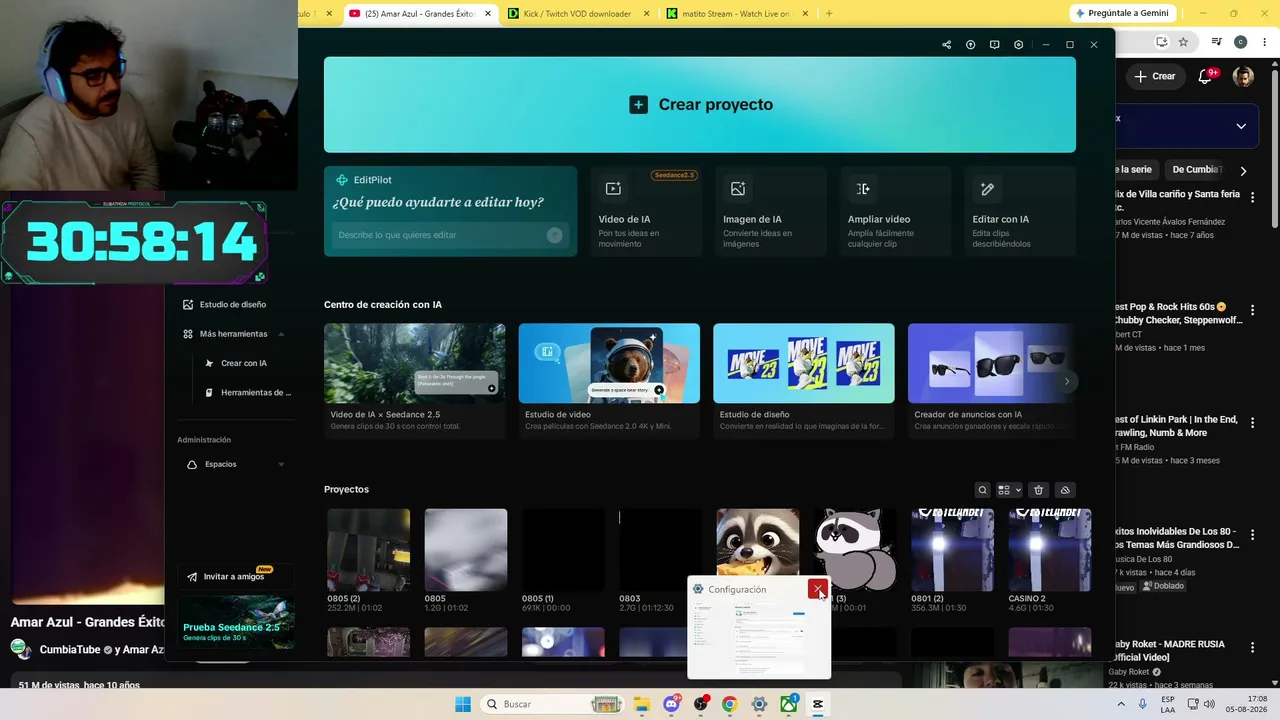Open the upload icon in CapCut's title bar
The width and height of the screenshot is (1280, 720).
[x=970, y=45]
